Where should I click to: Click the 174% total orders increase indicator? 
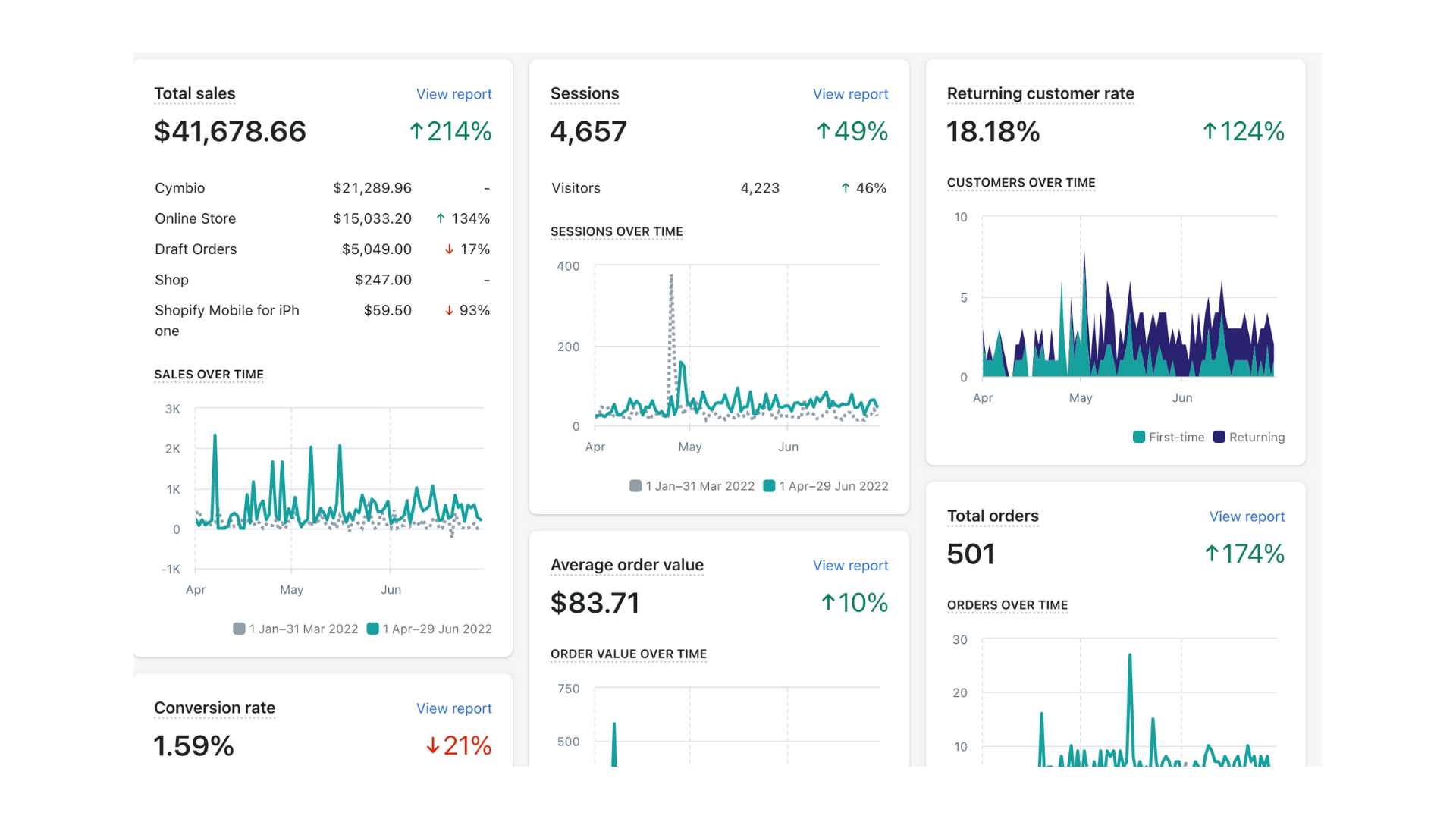click(1244, 554)
